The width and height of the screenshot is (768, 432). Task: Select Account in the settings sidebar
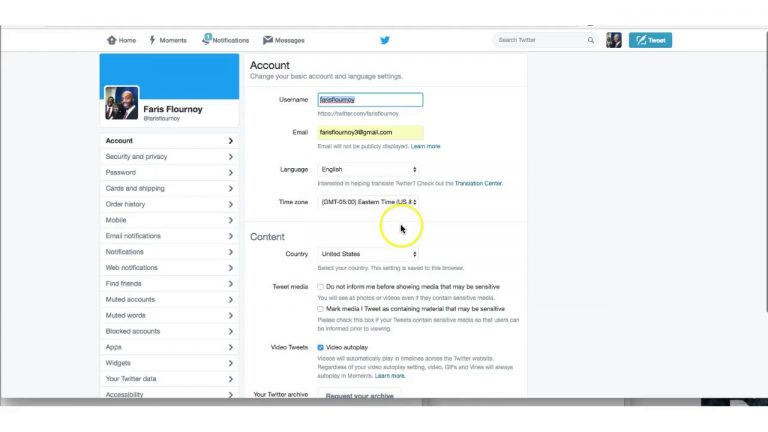tap(169, 141)
